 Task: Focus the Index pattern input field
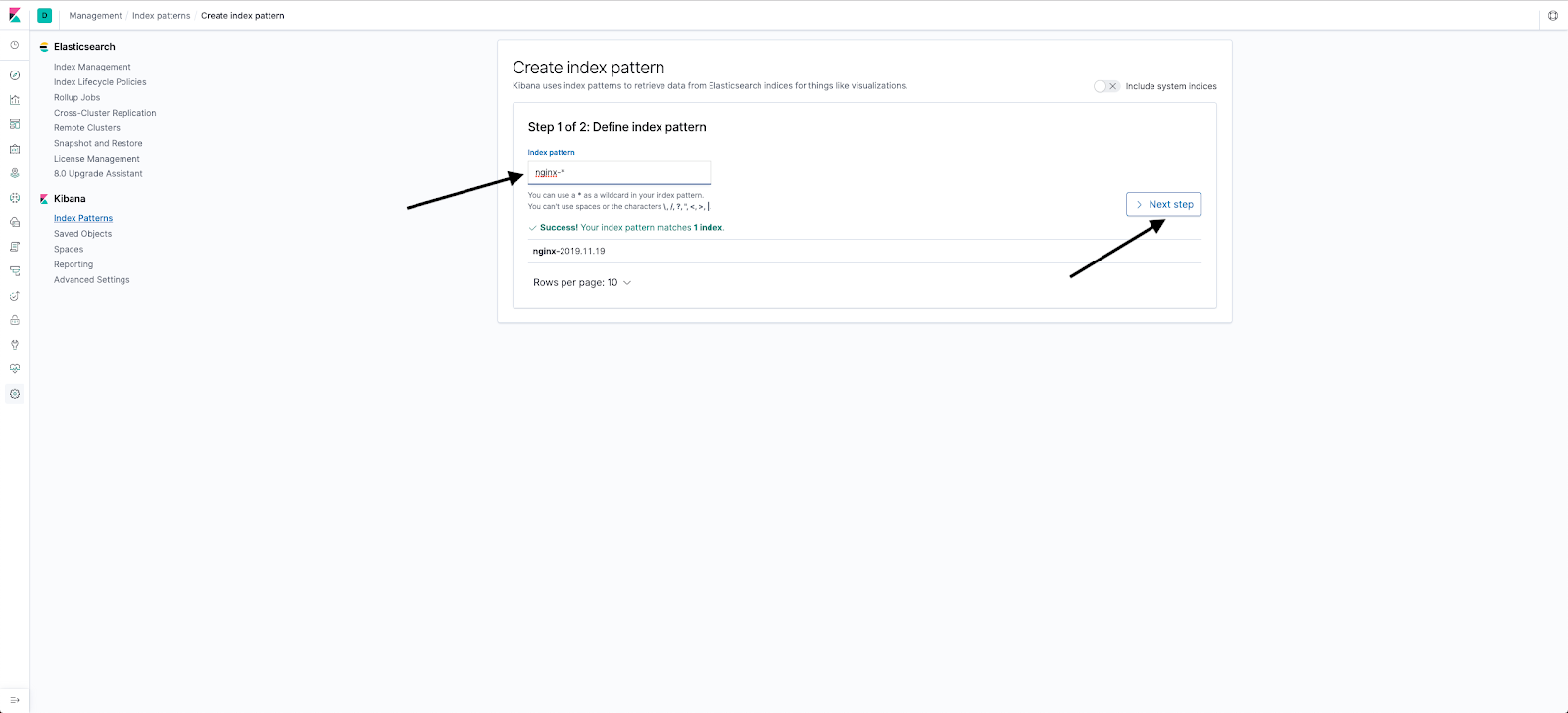pos(619,172)
